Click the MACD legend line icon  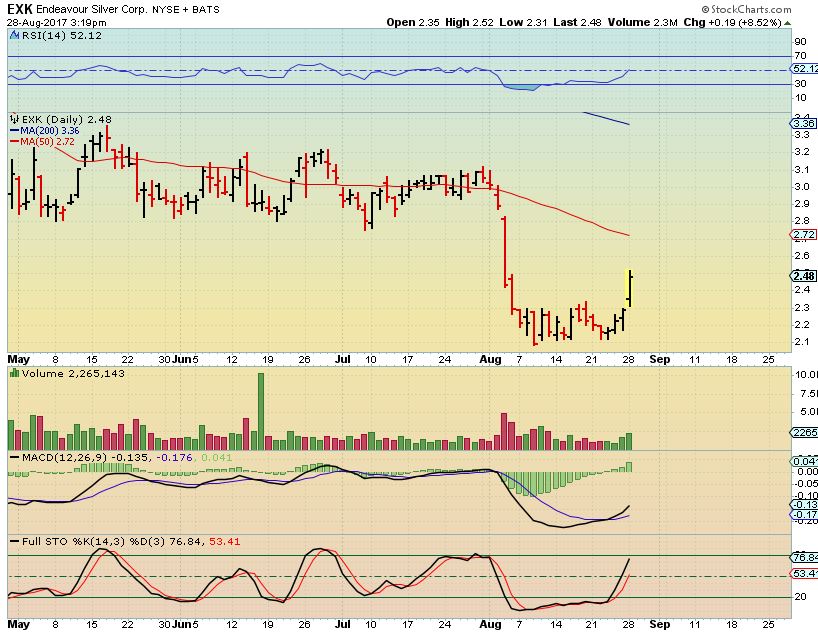(15, 458)
